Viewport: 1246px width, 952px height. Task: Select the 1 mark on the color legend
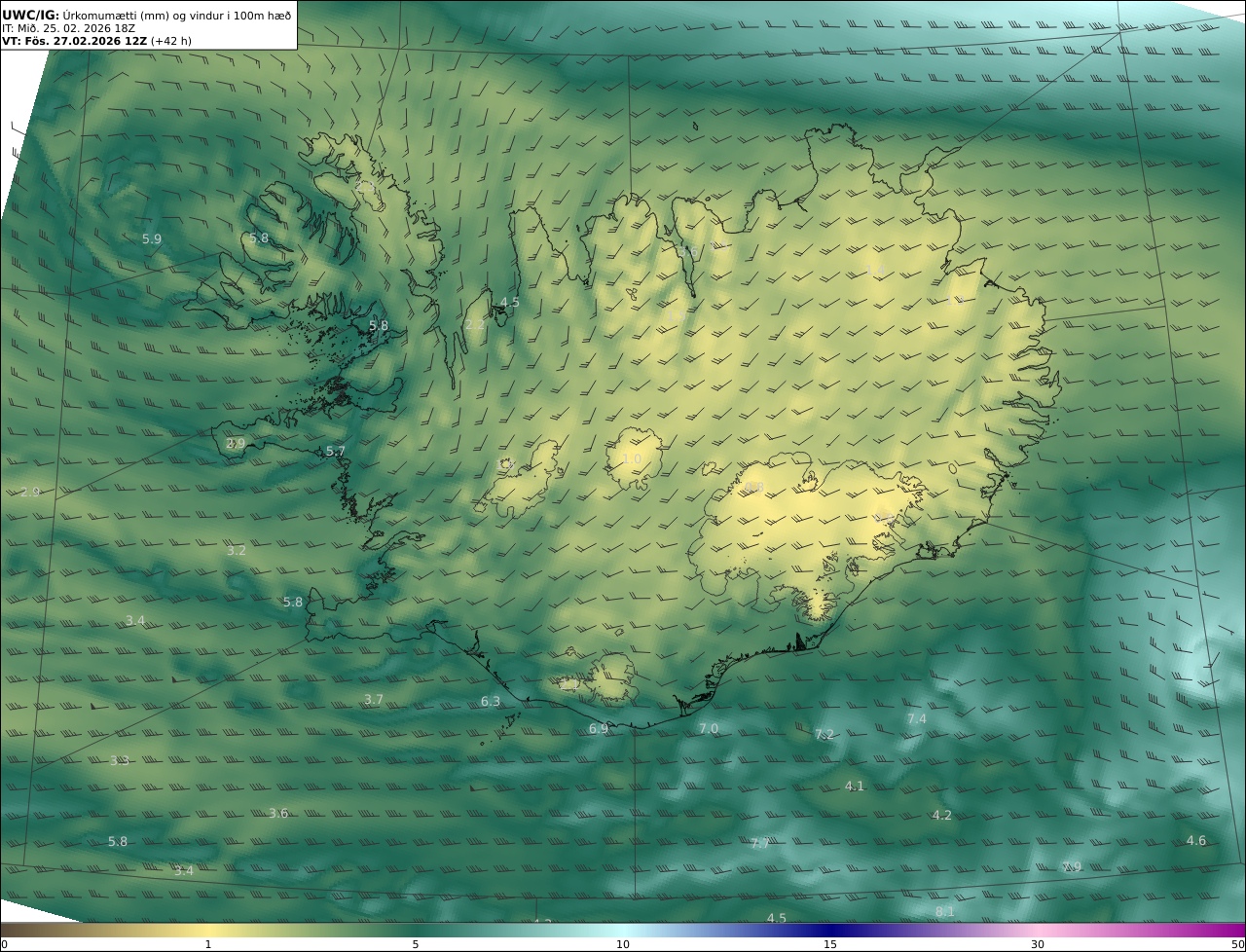point(208,944)
